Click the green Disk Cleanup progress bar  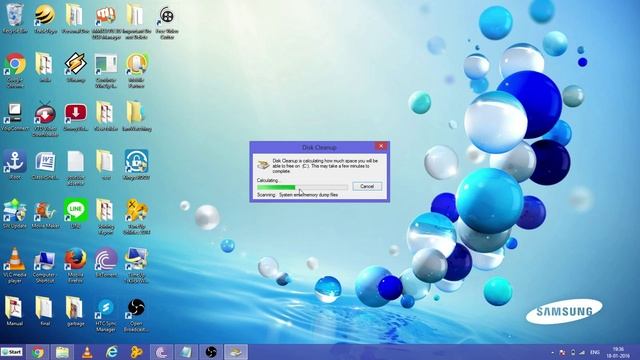point(302,187)
